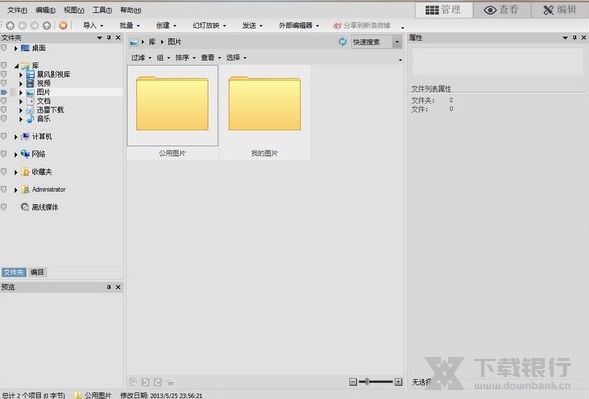589x399 pixels.
Task: Switch to 管理 manage mode
Action: [x=444, y=10]
